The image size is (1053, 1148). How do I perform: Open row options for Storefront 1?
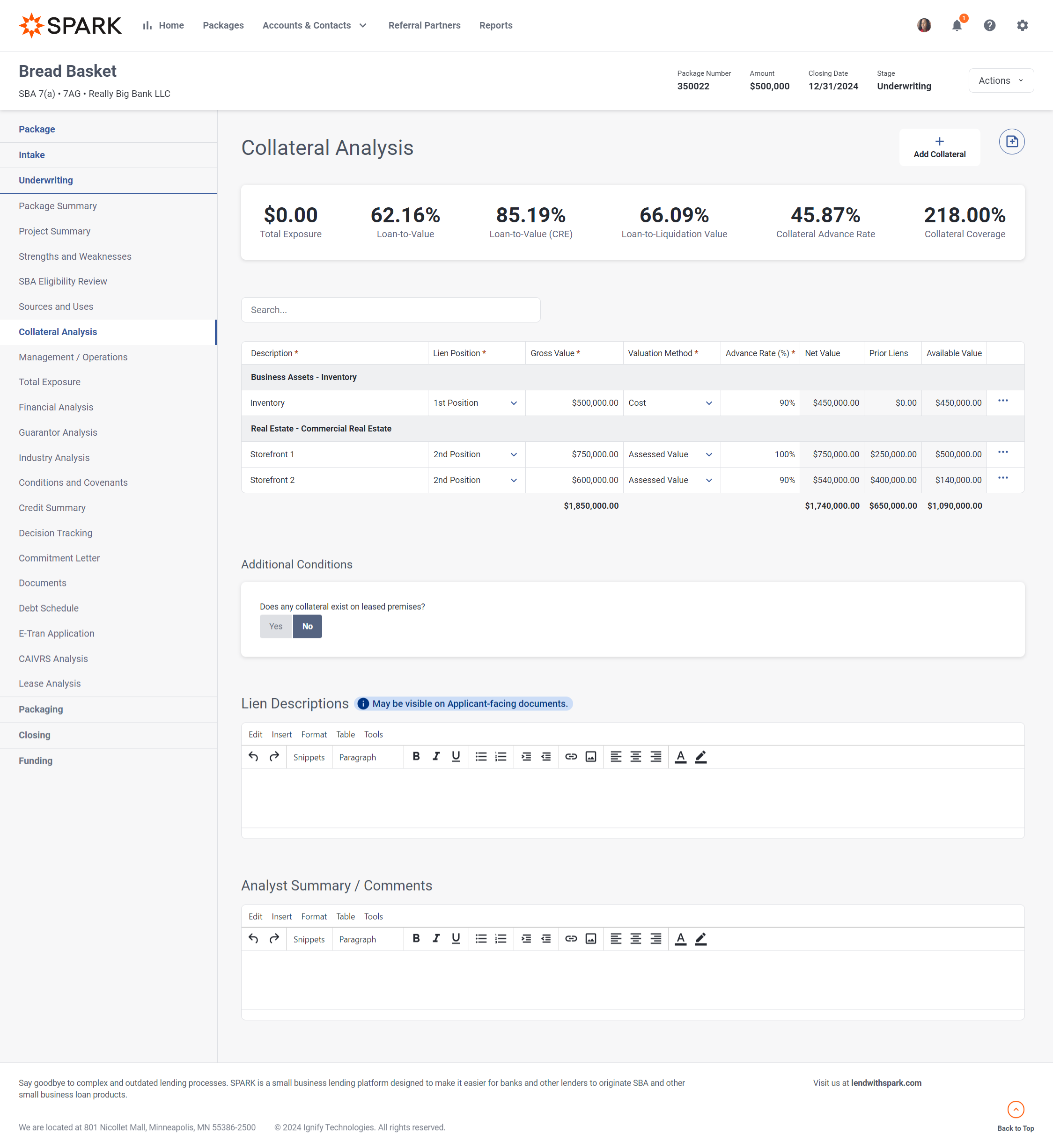point(1003,452)
